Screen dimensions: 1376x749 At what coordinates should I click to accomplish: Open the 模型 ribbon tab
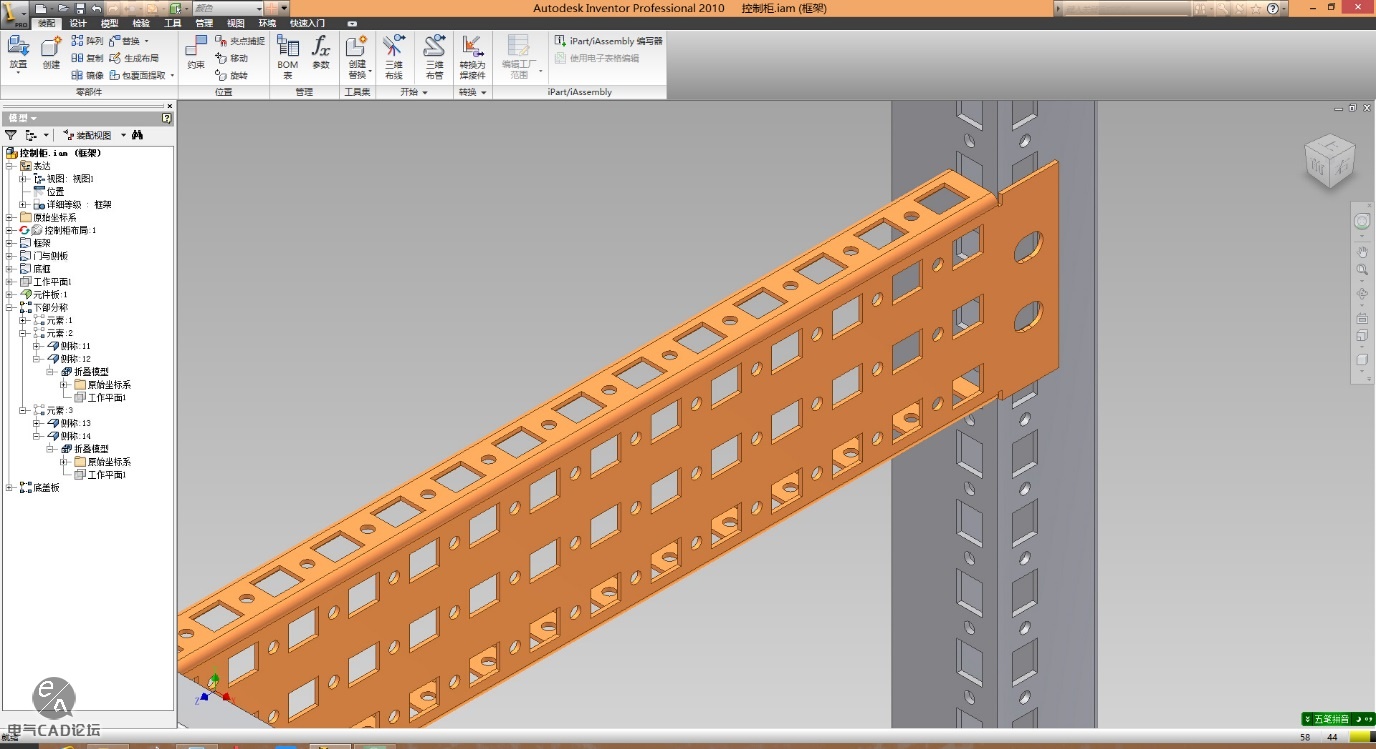click(x=110, y=23)
